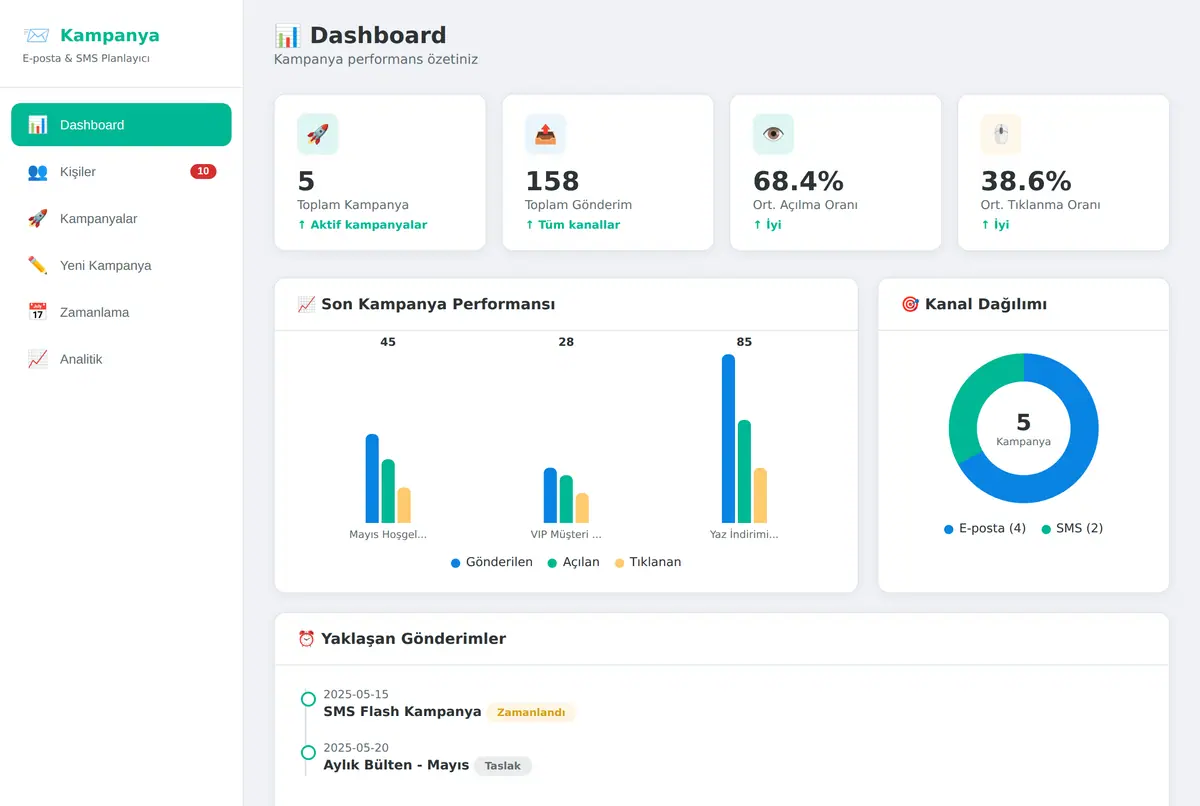Click the calendar icon next to Zamanlama
This screenshot has width=1200, height=806.
click(38, 312)
